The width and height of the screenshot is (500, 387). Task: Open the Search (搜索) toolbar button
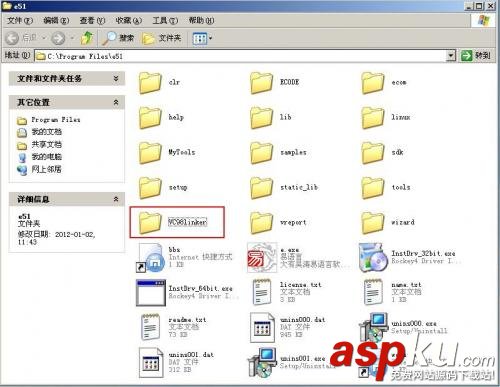click(x=118, y=38)
